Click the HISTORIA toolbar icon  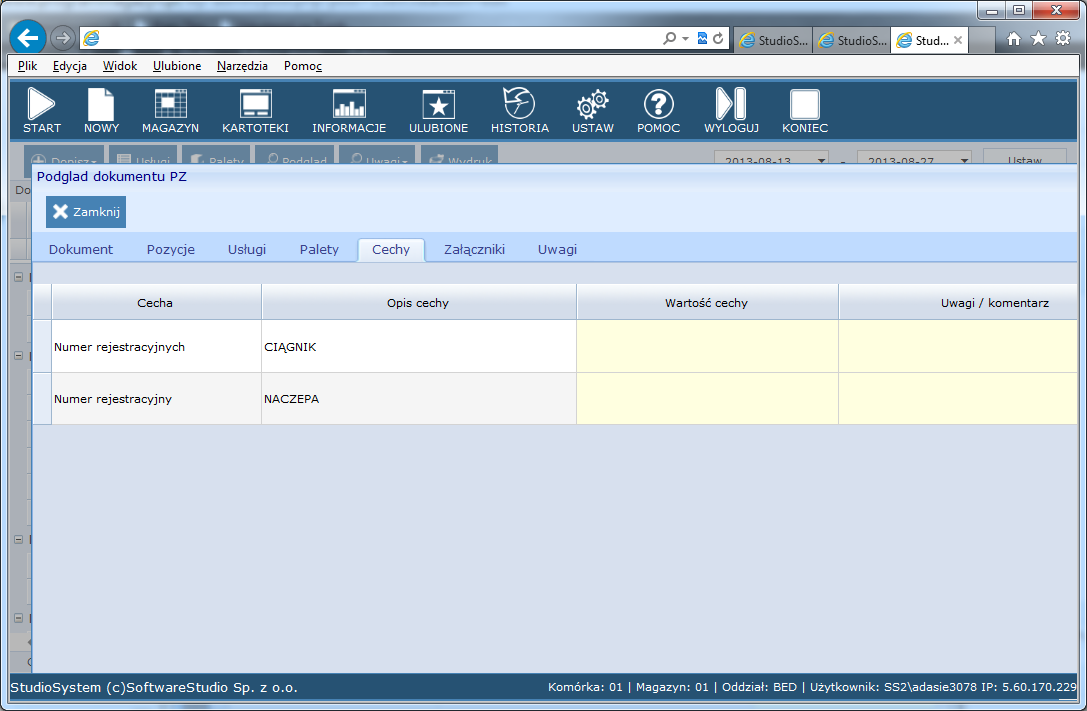[x=519, y=105]
